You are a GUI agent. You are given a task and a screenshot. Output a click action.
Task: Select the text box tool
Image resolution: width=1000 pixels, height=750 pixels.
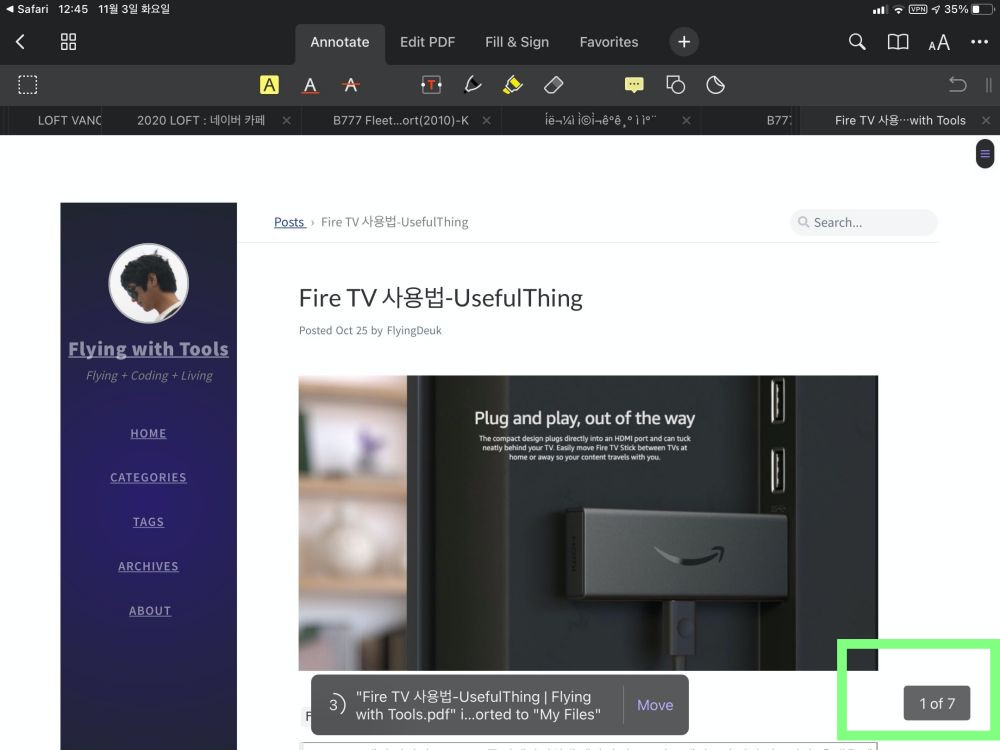point(431,85)
